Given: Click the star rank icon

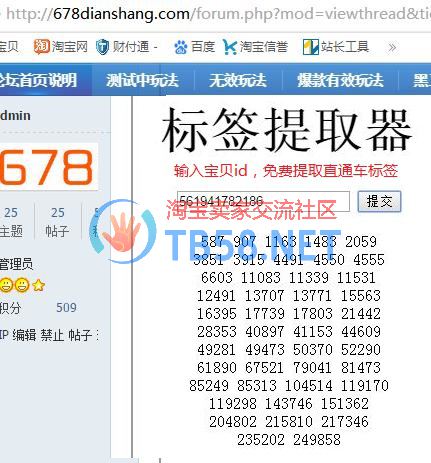Looking at the screenshot, I should [x=39, y=285].
